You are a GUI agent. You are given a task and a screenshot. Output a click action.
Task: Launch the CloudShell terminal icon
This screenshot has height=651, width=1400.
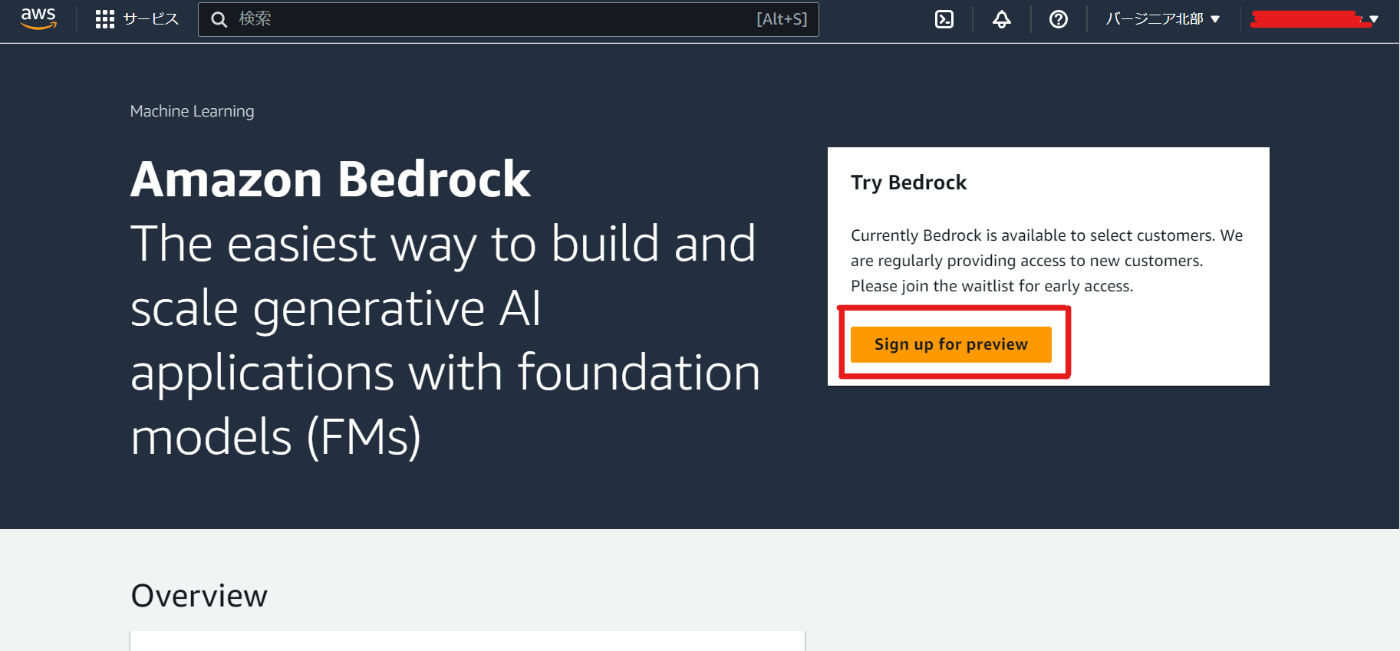pos(944,19)
